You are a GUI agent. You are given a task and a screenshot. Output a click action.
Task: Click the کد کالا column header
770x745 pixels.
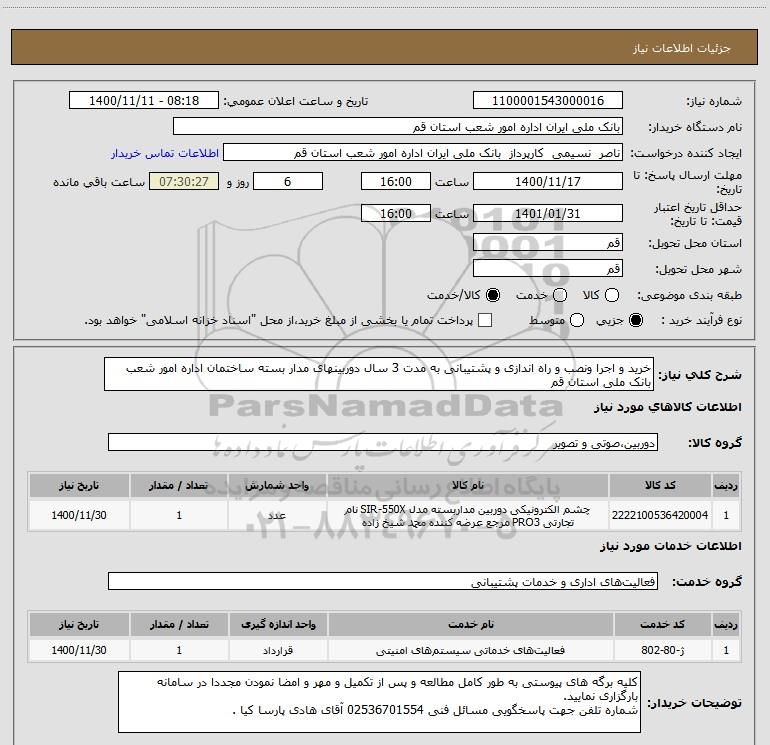coord(660,485)
